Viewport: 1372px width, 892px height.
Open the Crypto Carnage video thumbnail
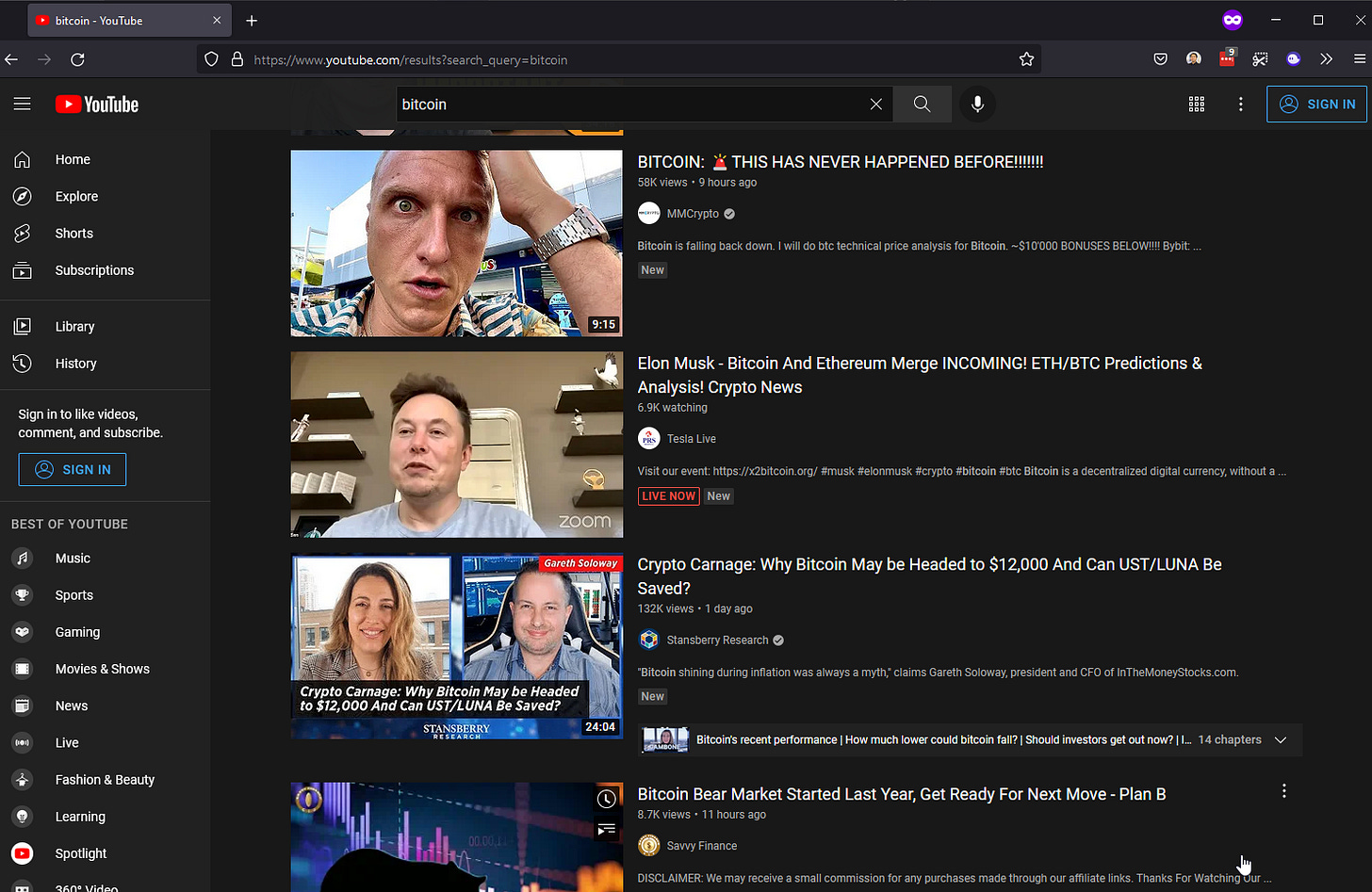coord(457,646)
